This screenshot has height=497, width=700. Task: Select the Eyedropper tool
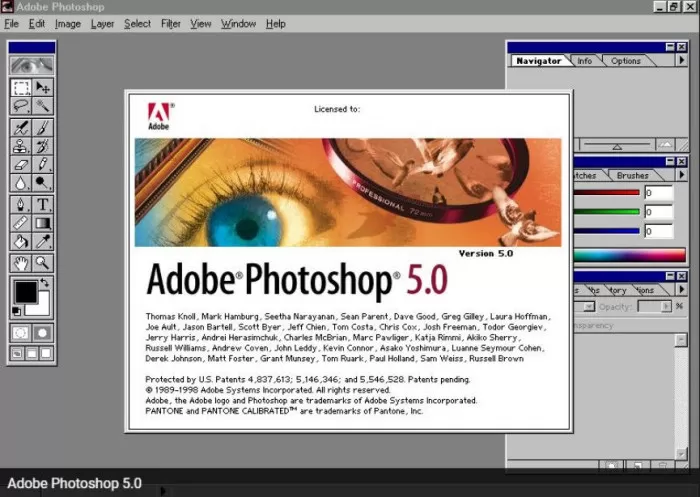click(x=43, y=241)
